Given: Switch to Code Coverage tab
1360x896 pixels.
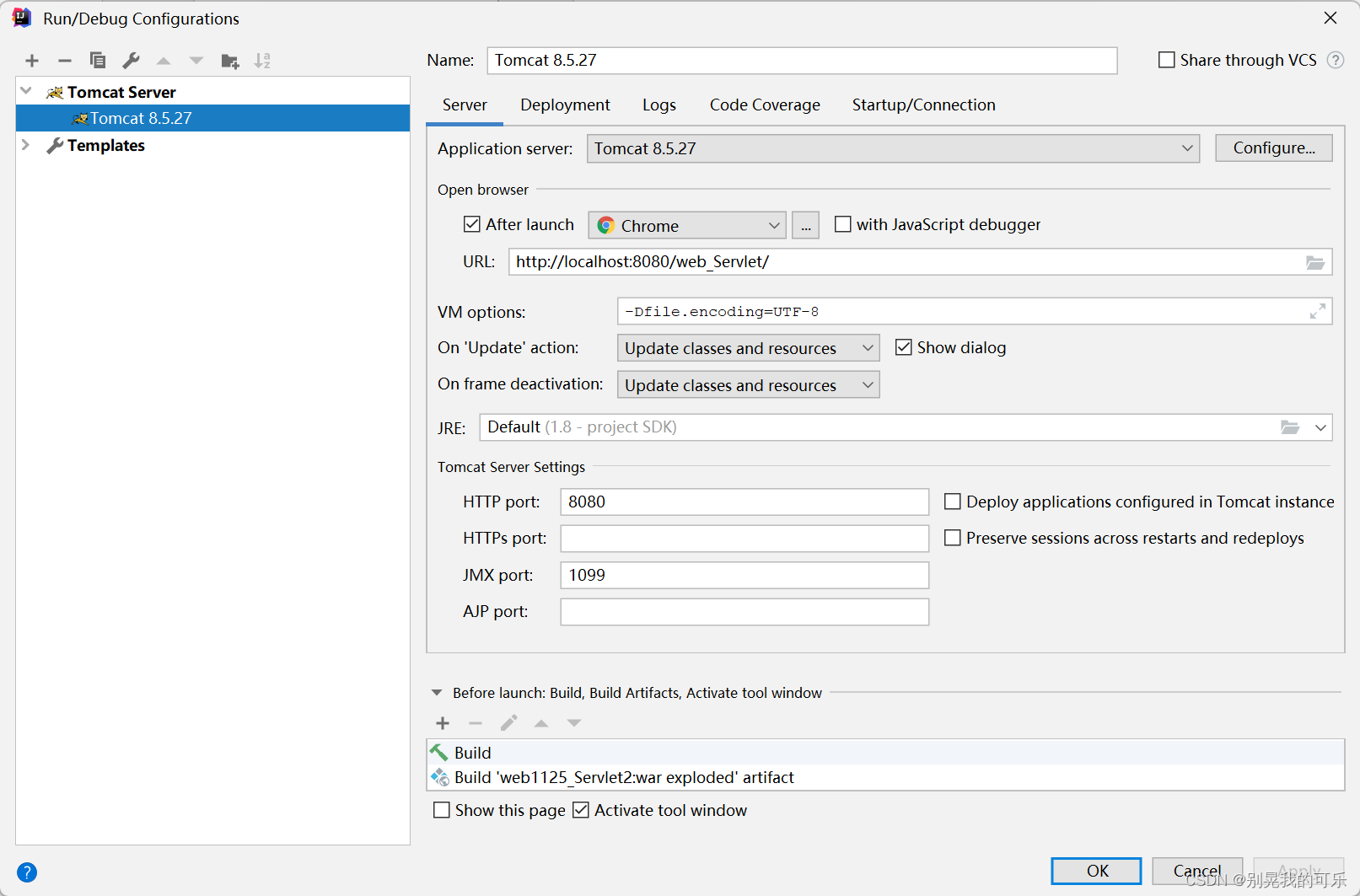Looking at the screenshot, I should [765, 105].
